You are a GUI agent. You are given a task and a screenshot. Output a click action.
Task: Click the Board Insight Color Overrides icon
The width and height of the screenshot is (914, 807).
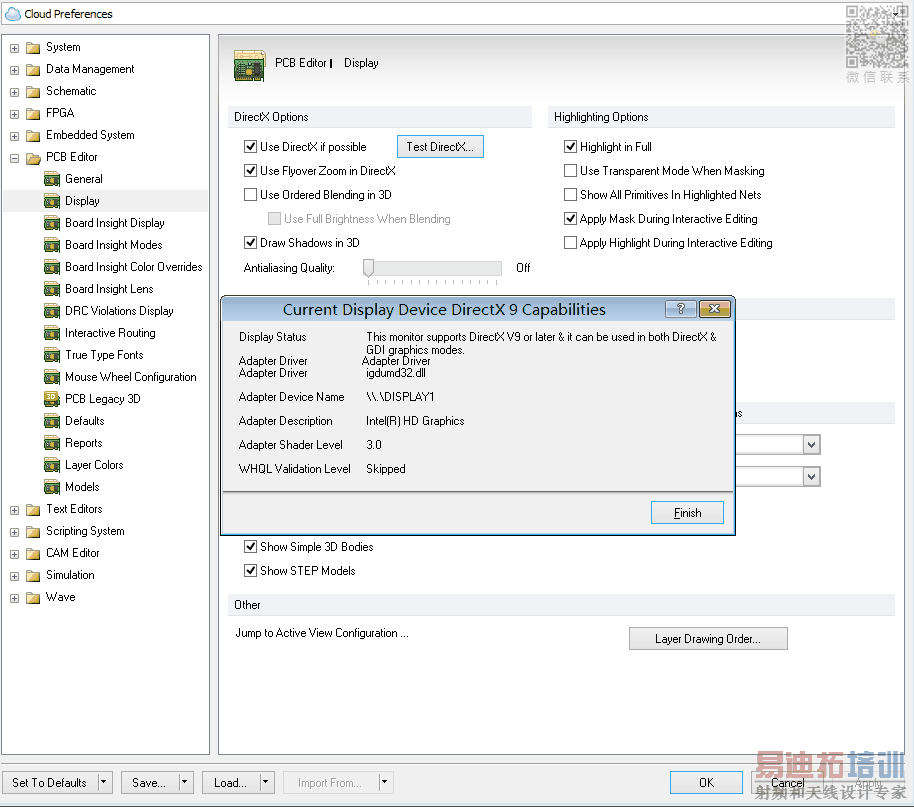pyautogui.click(x=52, y=267)
